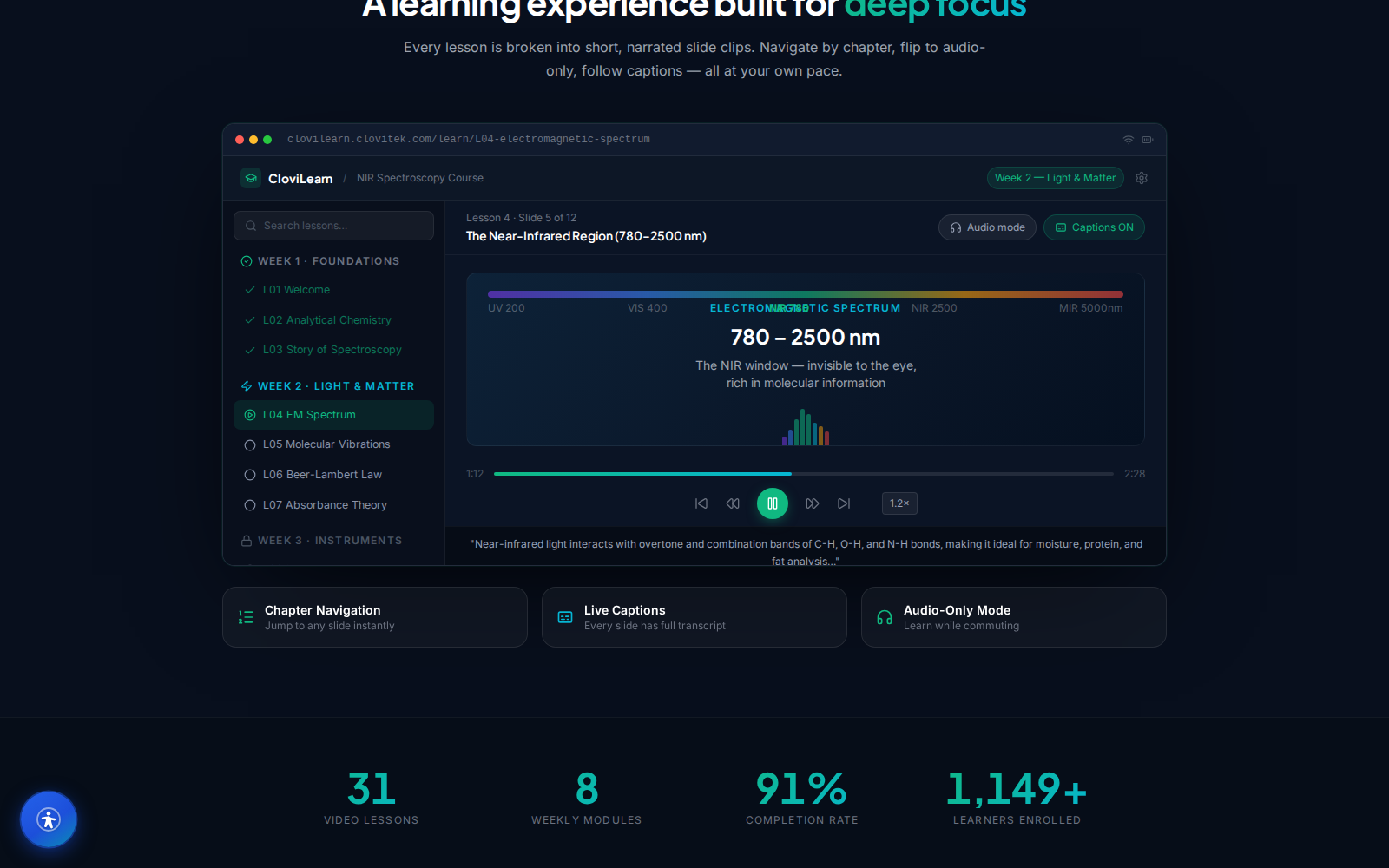The image size is (1389, 868).
Task: Switch to Audio mode
Action: coord(987,227)
